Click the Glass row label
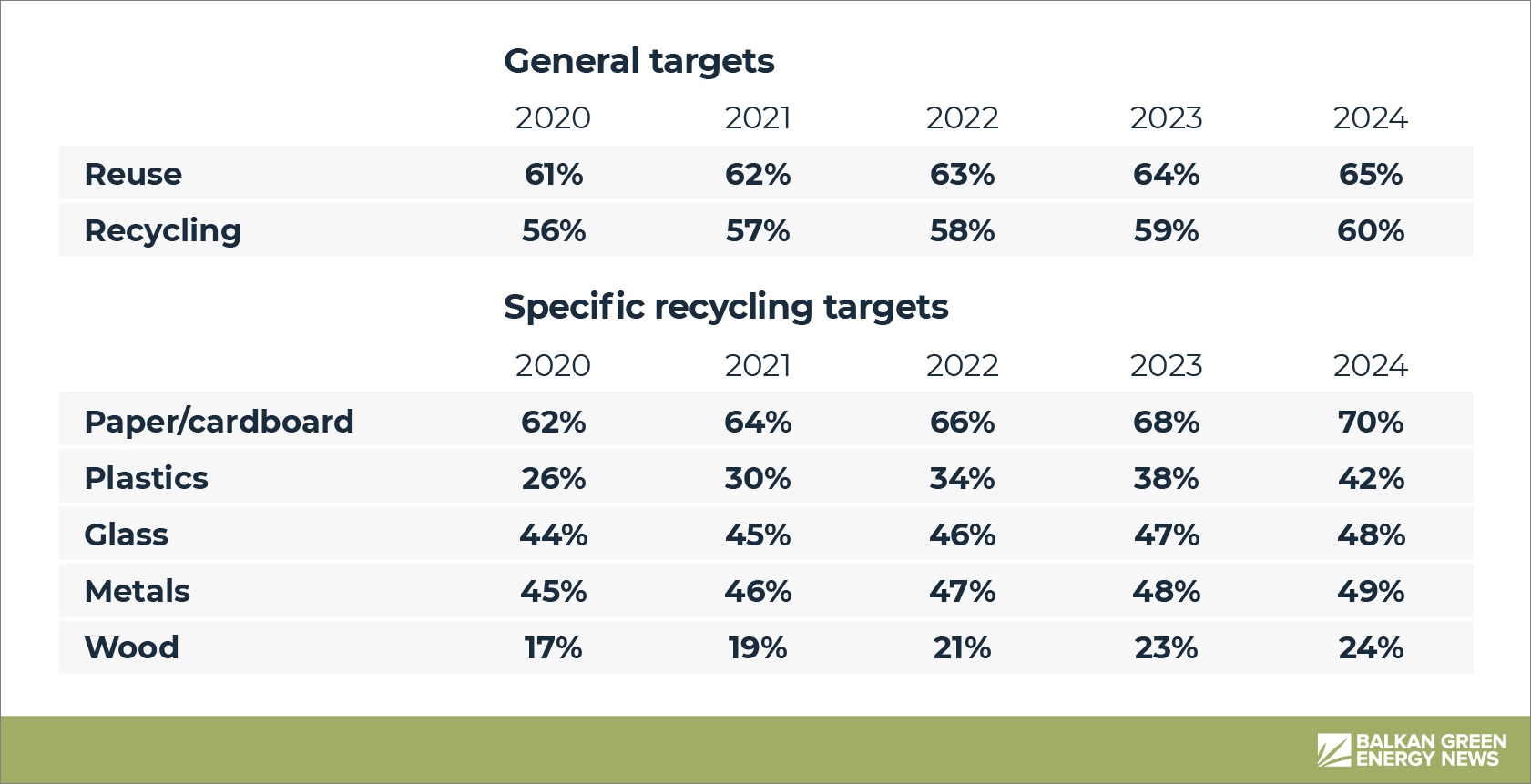Screen dimensions: 1531x784 click(126, 535)
